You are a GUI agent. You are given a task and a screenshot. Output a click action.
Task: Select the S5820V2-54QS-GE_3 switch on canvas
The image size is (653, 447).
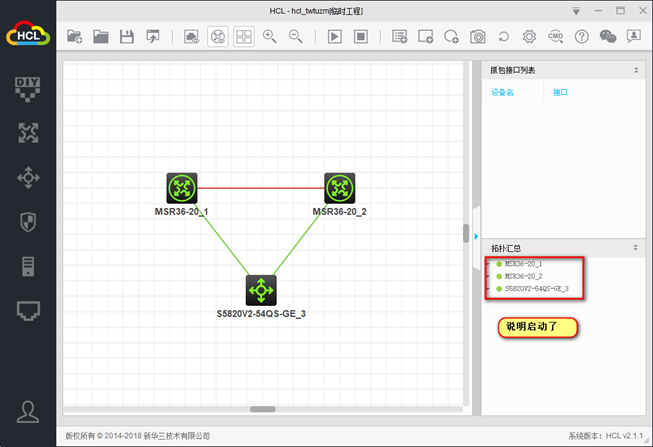point(261,290)
